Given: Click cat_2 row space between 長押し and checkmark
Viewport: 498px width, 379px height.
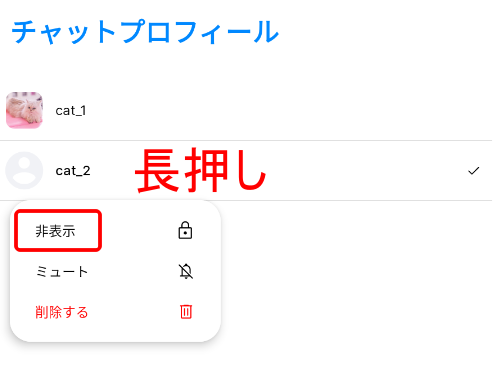Looking at the screenshot, I should tap(367, 171).
